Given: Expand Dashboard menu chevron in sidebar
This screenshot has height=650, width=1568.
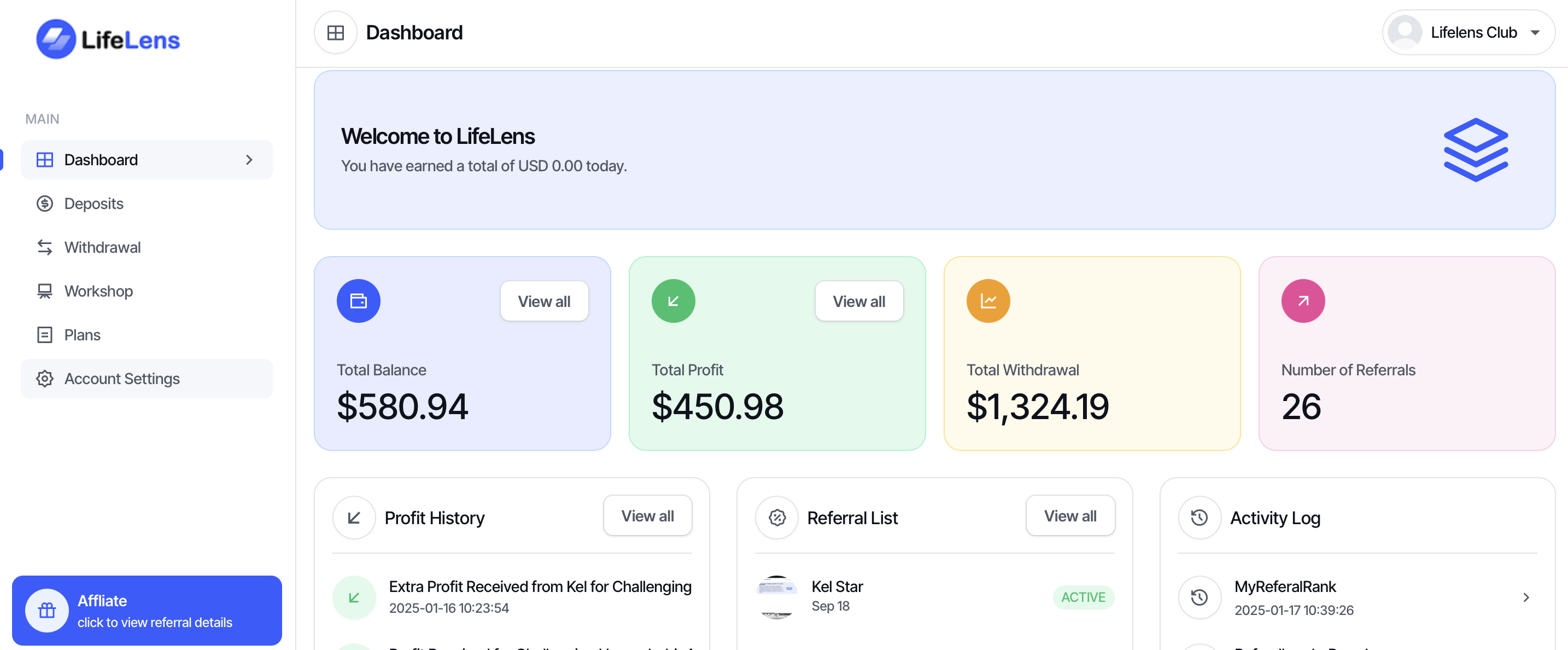Looking at the screenshot, I should click(249, 160).
